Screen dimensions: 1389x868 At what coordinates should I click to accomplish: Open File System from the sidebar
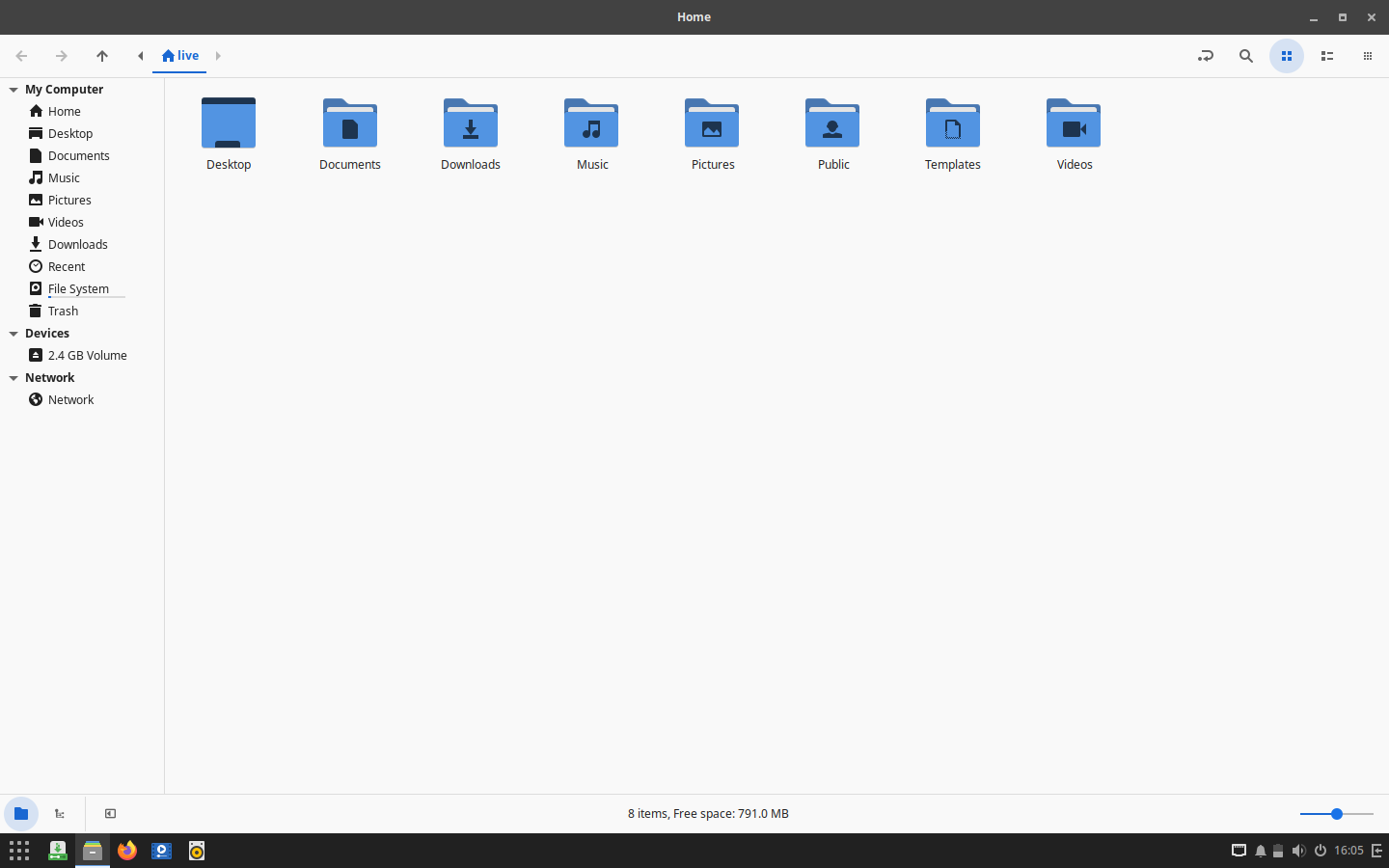80,288
